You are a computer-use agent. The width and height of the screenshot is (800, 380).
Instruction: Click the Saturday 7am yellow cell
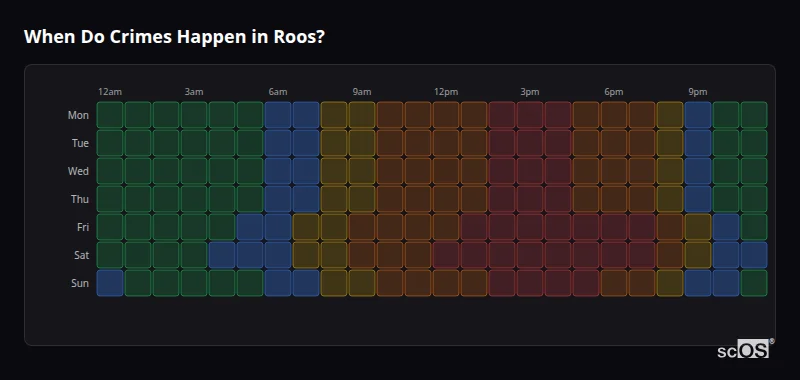306,255
